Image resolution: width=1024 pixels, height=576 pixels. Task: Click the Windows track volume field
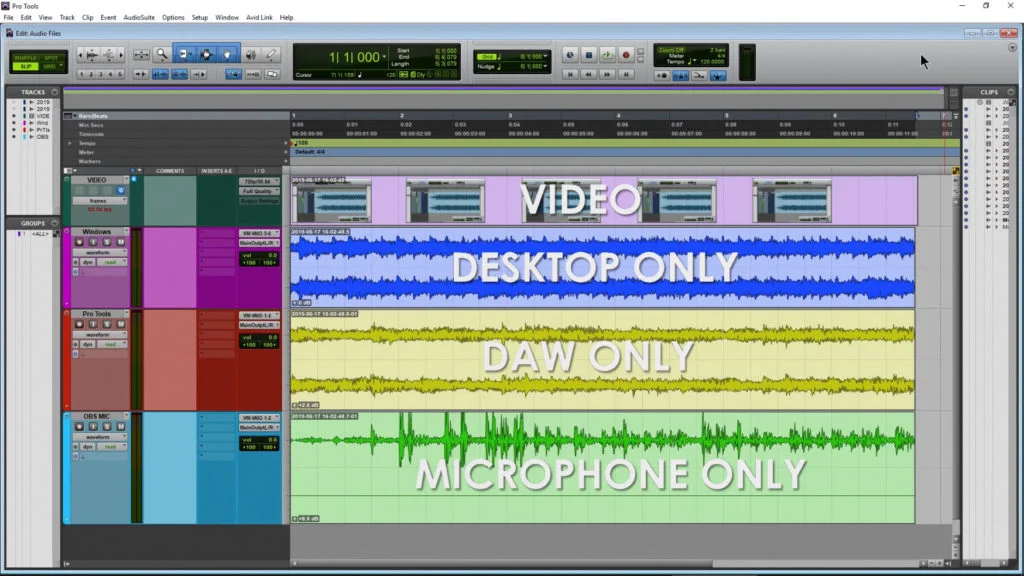pyautogui.click(x=259, y=255)
